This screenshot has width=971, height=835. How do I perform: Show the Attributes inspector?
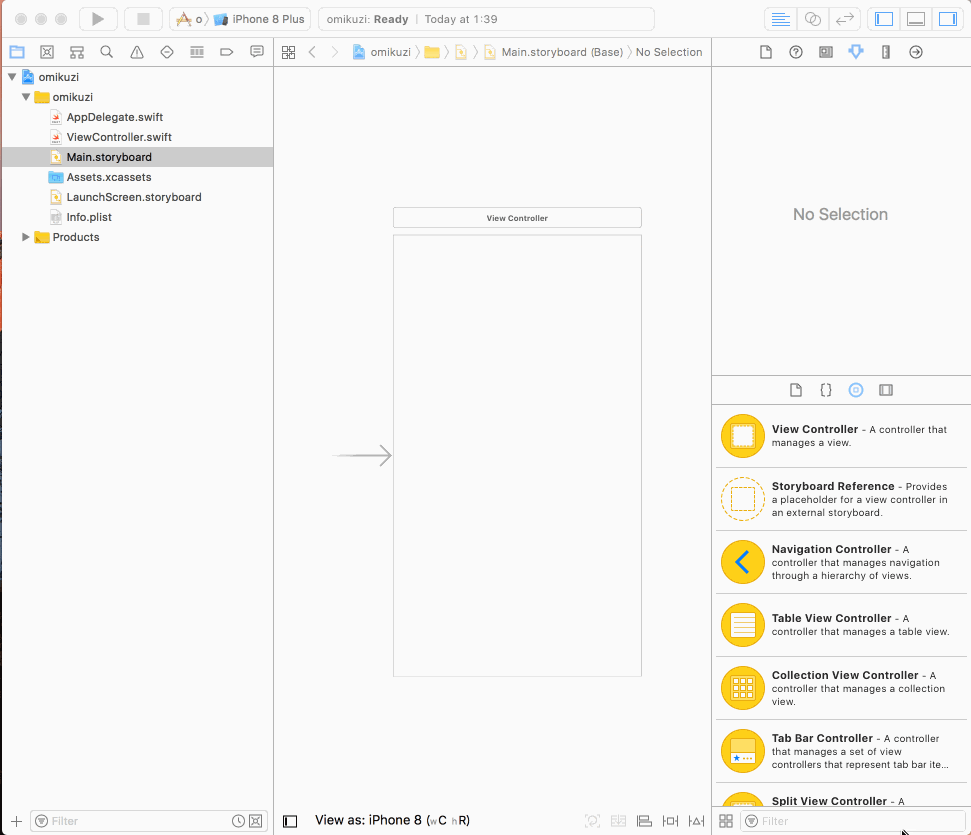tap(856, 52)
